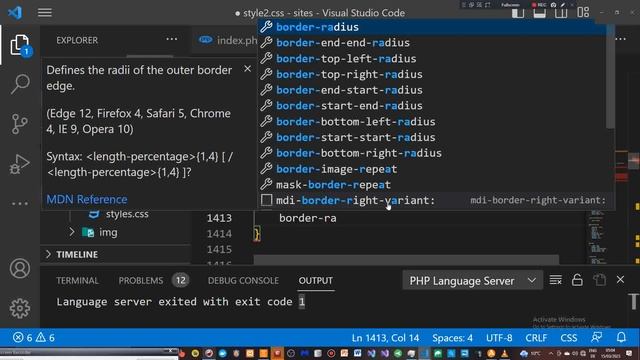Select border-bottom-right-radius suggestion

click(x=432, y=153)
